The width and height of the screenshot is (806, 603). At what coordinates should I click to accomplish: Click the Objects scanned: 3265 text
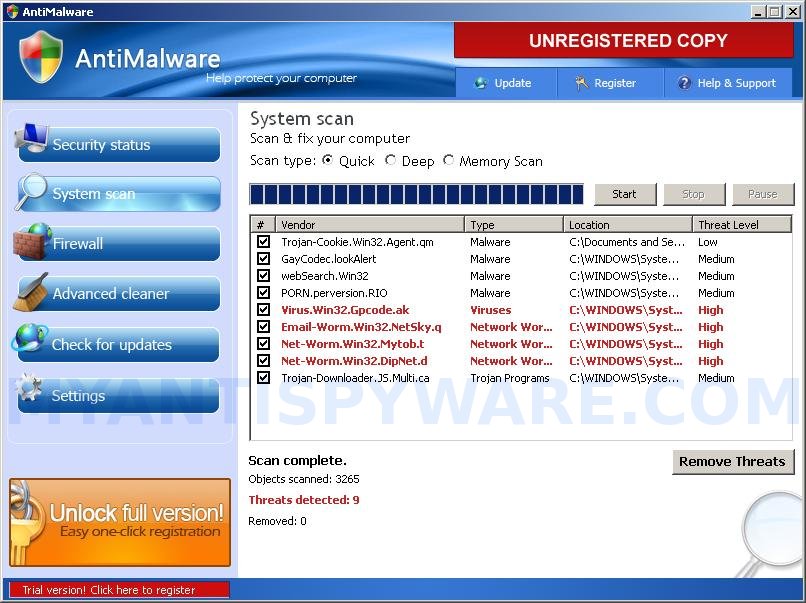click(304, 479)
